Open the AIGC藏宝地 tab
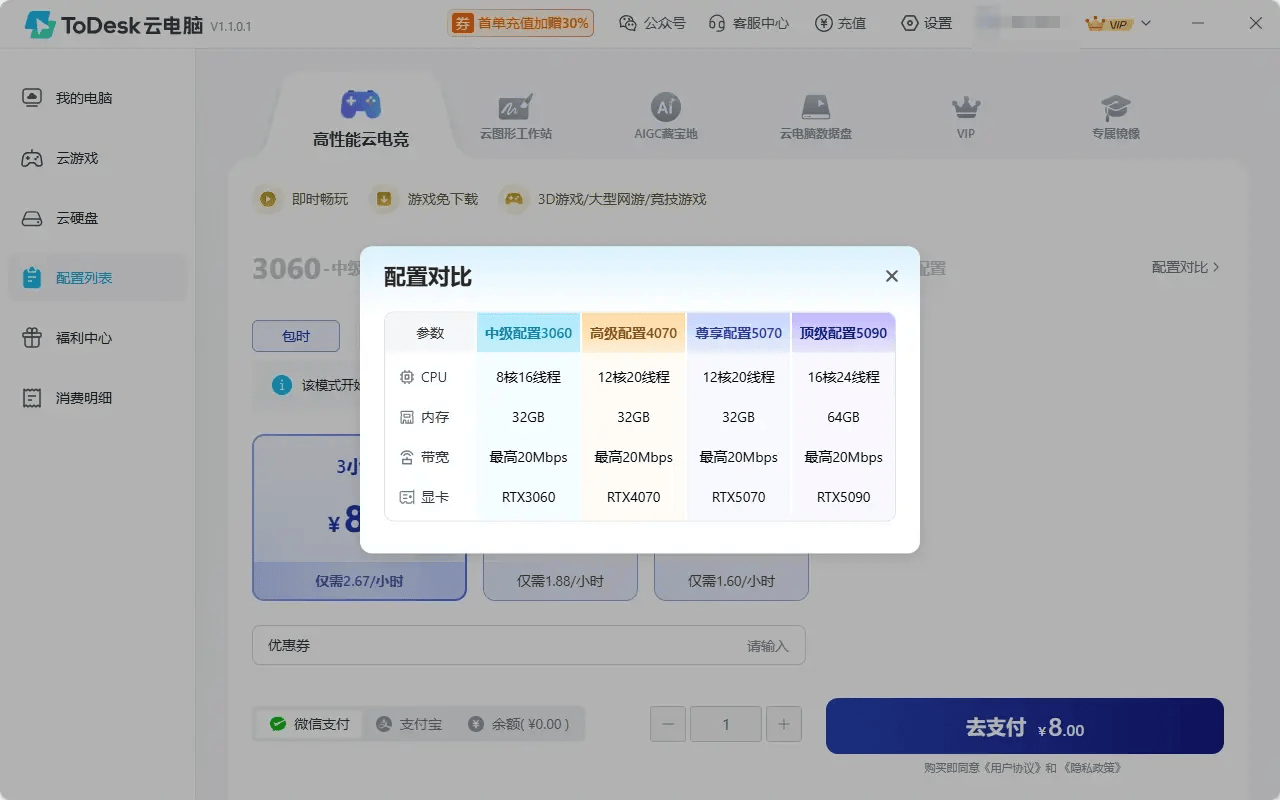 [665, 113]
